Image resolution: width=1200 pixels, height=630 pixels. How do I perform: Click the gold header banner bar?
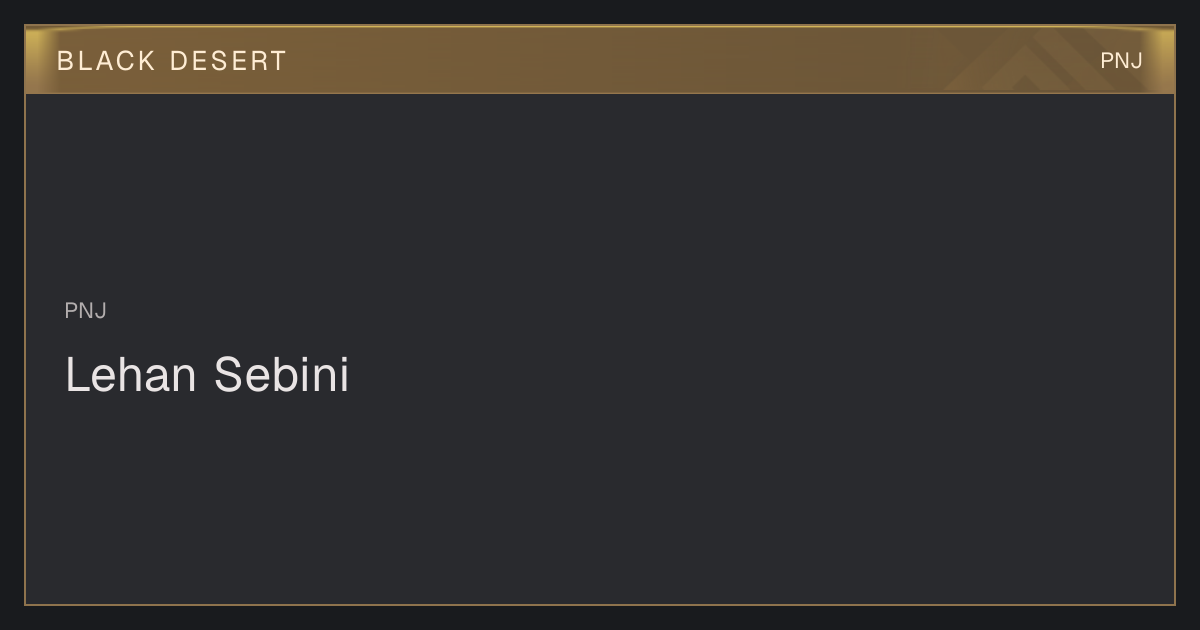[x=600, y=60]
